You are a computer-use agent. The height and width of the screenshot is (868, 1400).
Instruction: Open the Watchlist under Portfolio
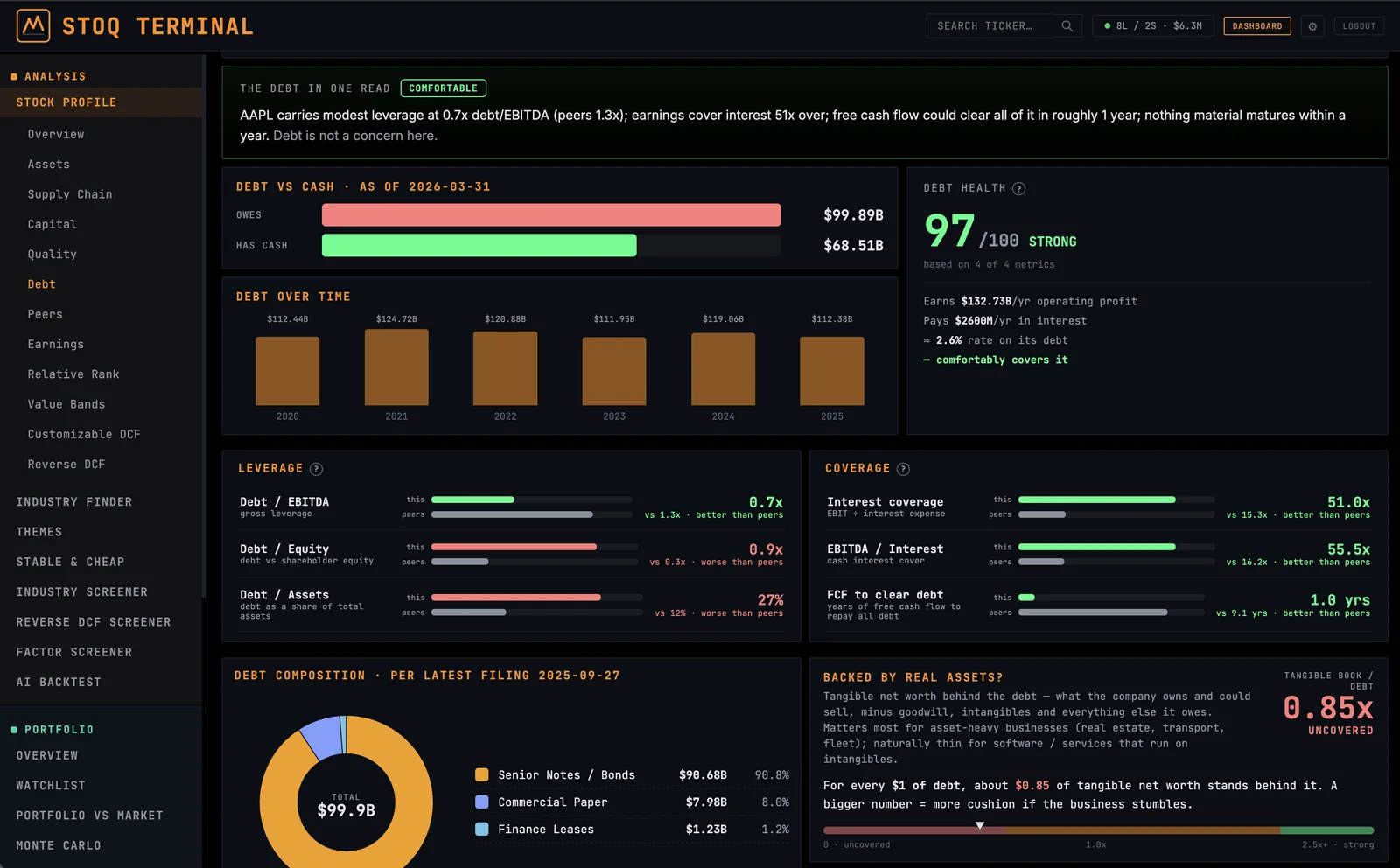(x=51, y=786)
